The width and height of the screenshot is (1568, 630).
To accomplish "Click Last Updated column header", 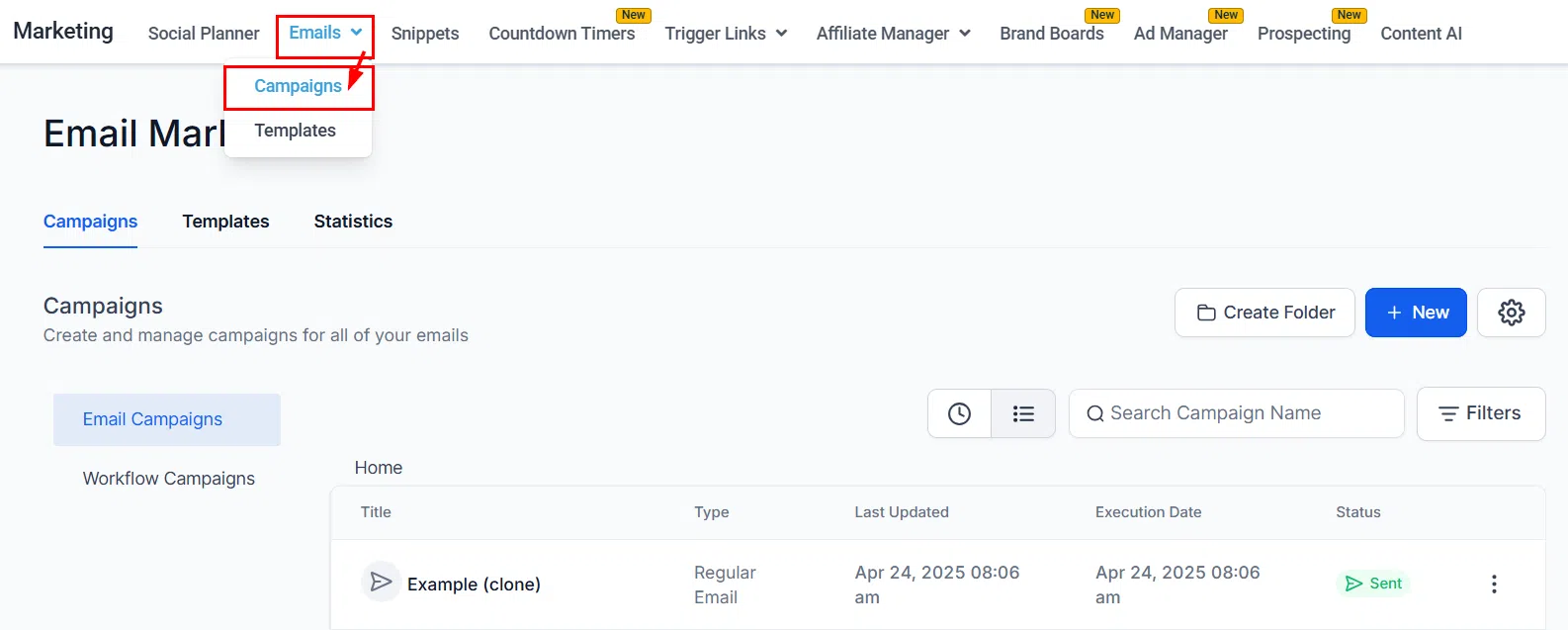I will point(902,512).
